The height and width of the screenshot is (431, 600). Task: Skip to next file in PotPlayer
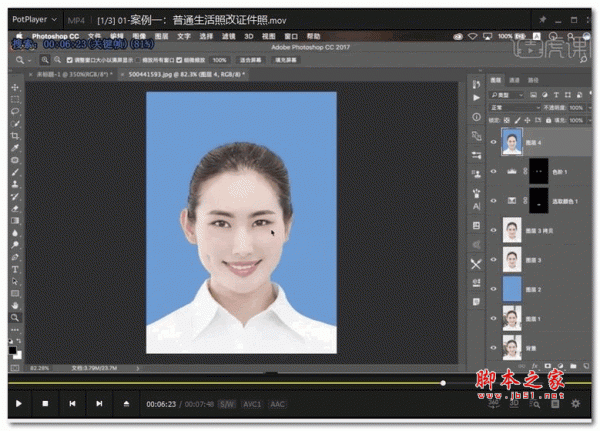tap(99, 403)
